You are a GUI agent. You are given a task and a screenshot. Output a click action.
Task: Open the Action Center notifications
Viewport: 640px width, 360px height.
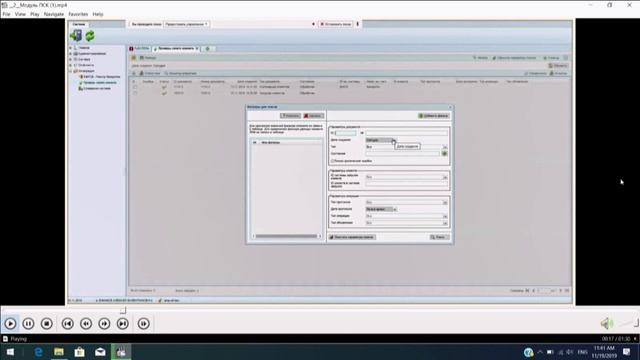coord(627,352)
